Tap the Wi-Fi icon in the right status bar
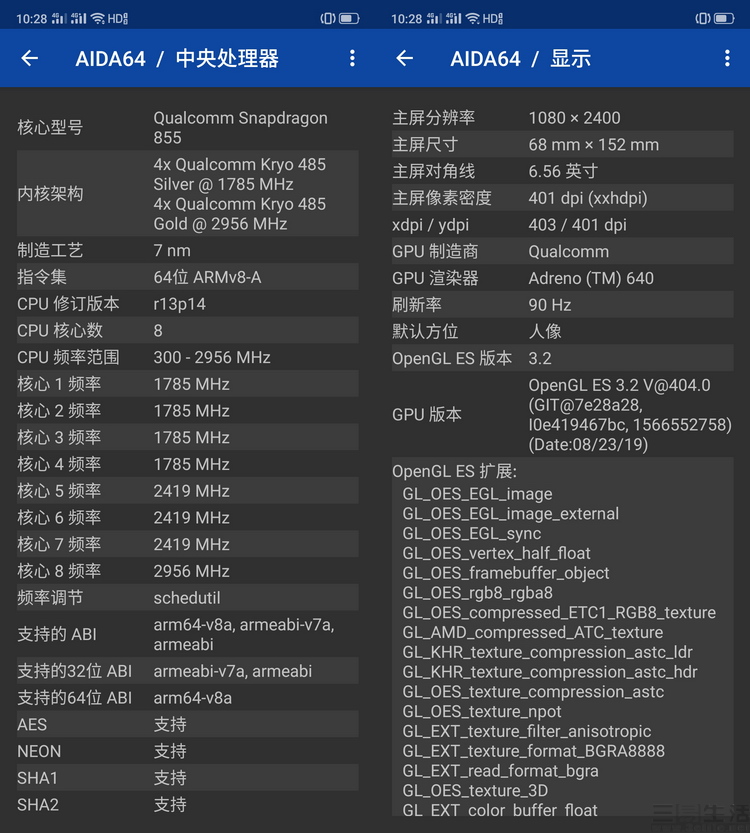This screenshot has height=833, width=750. [x=473, y=19]
